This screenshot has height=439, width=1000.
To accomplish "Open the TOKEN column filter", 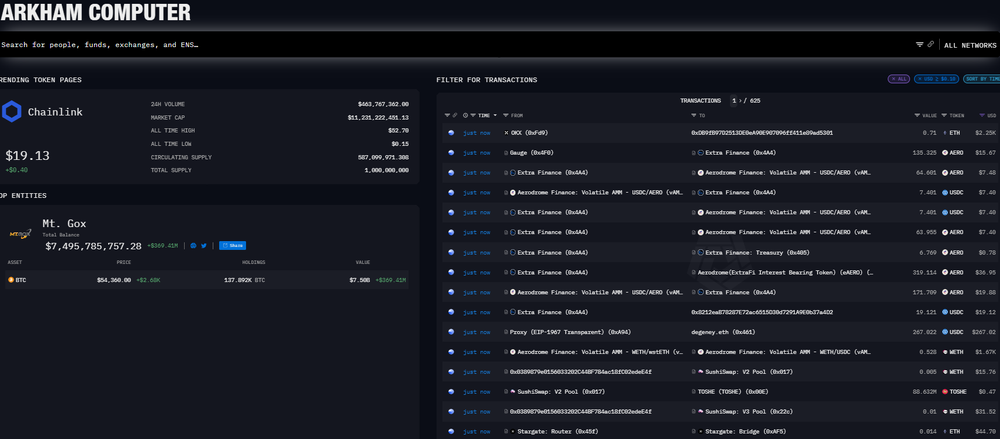I will [945, 115].
